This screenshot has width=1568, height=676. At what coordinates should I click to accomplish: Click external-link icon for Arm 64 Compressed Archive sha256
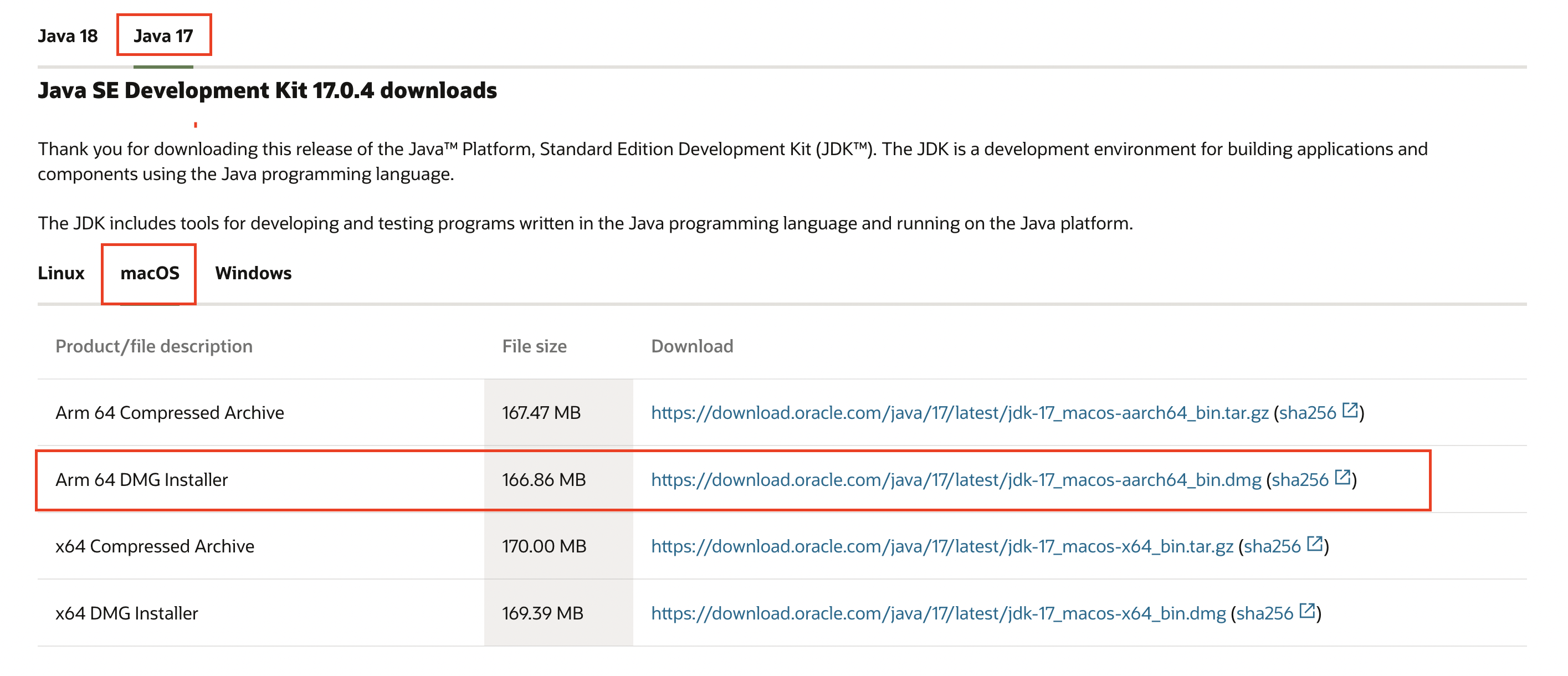tap(1350, 411)
